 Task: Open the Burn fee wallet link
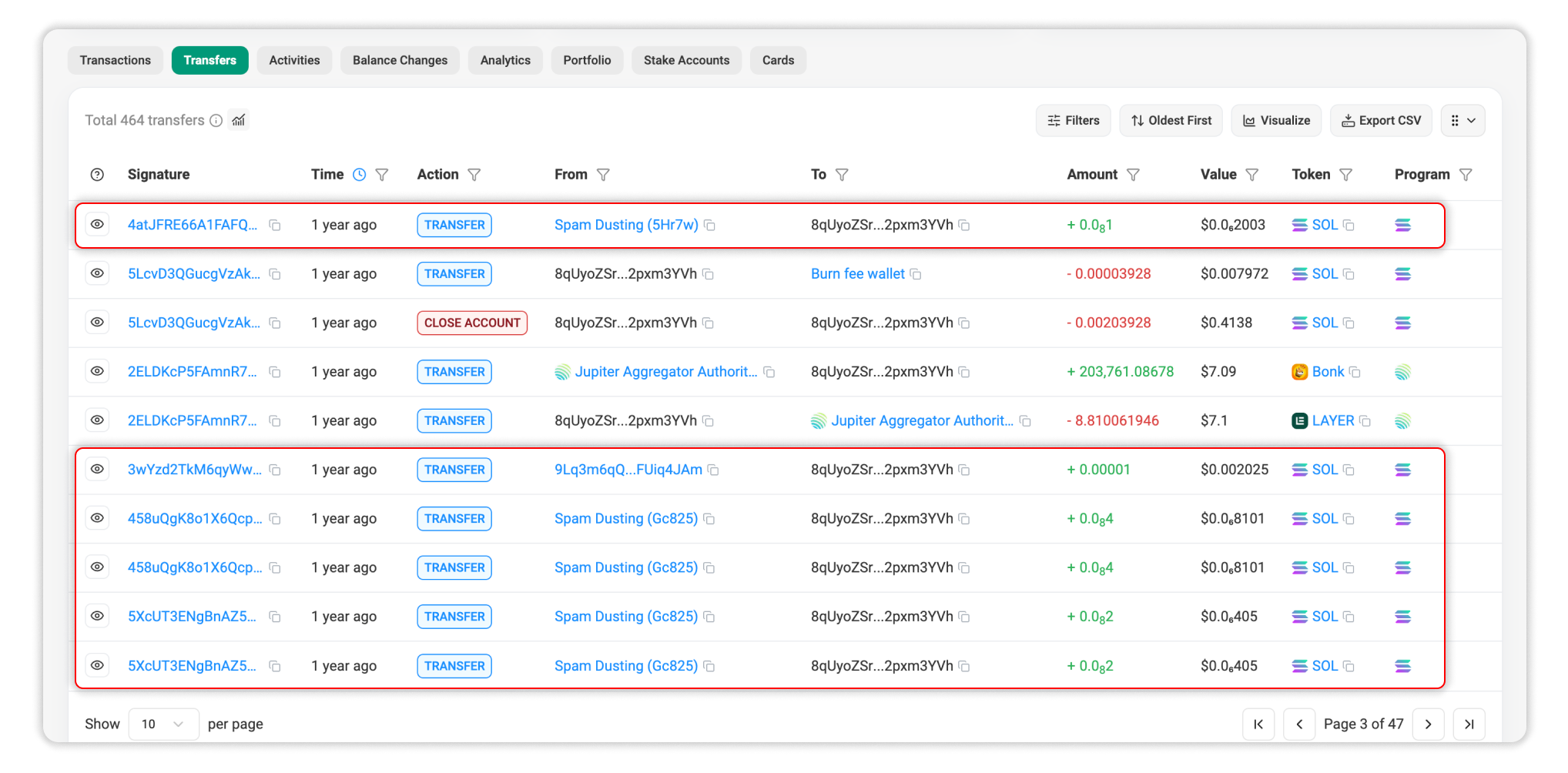[x=858, y=274]
